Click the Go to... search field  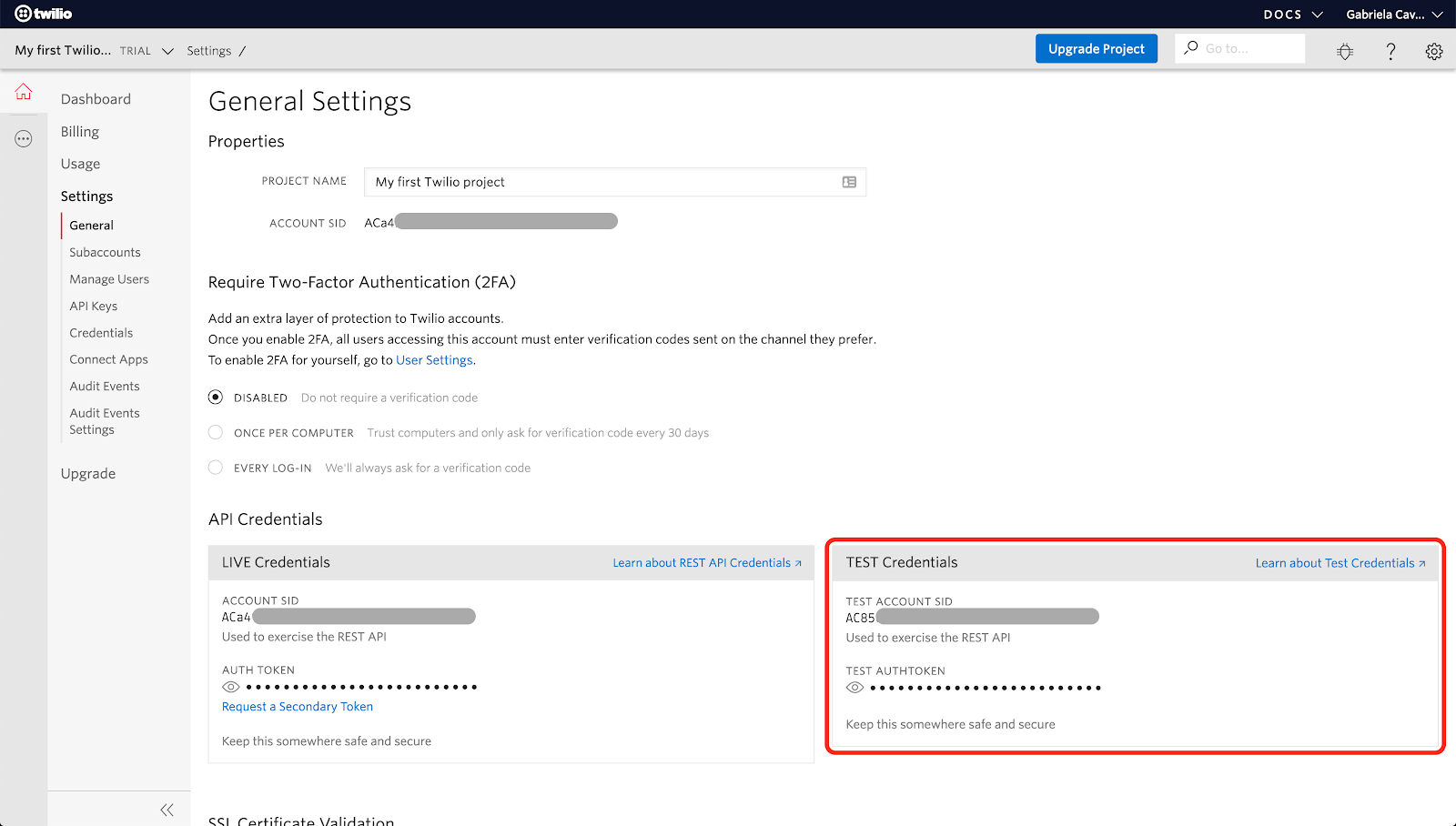pos(1240,48)
